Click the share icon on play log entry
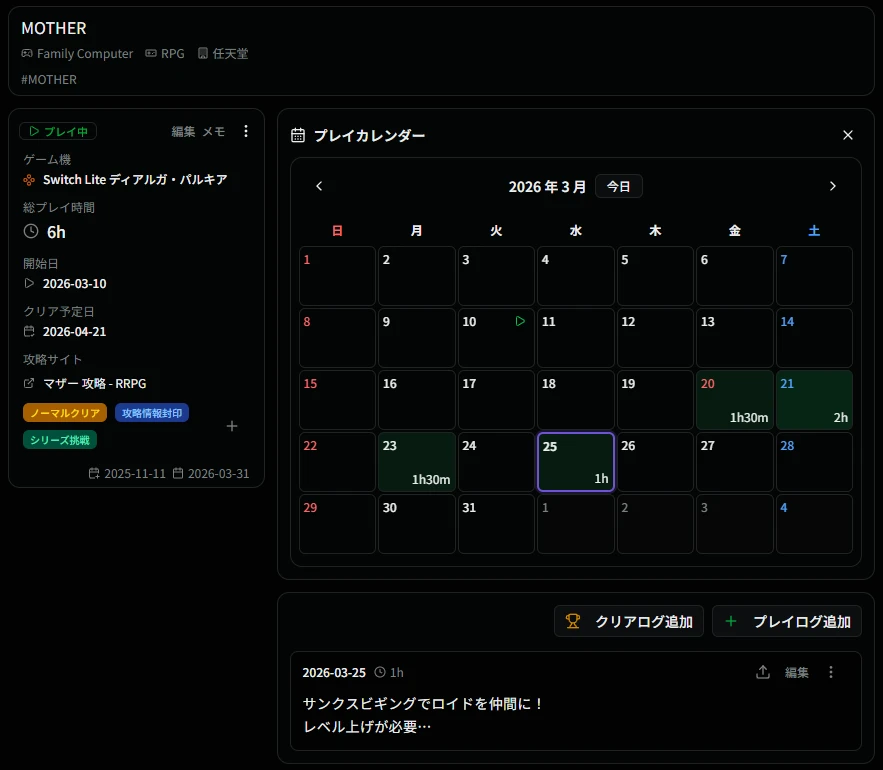 [763, 672]
